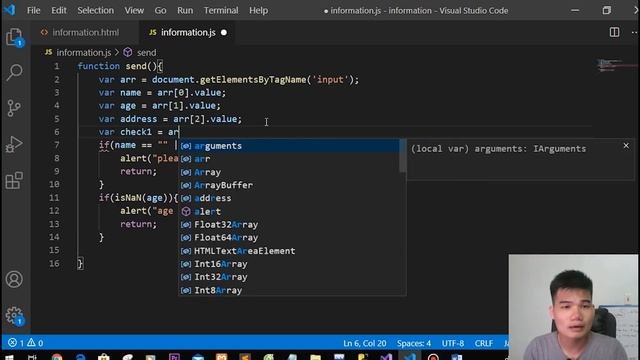Click 'isNaN' on line 11
The height and width of the screenshot is (360, 640).
[128, 198]
